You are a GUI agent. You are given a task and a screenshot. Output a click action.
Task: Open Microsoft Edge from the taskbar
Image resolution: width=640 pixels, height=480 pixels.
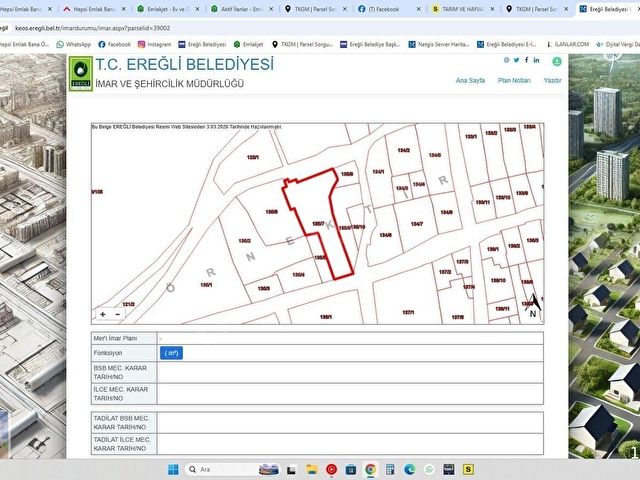point(409,469)
